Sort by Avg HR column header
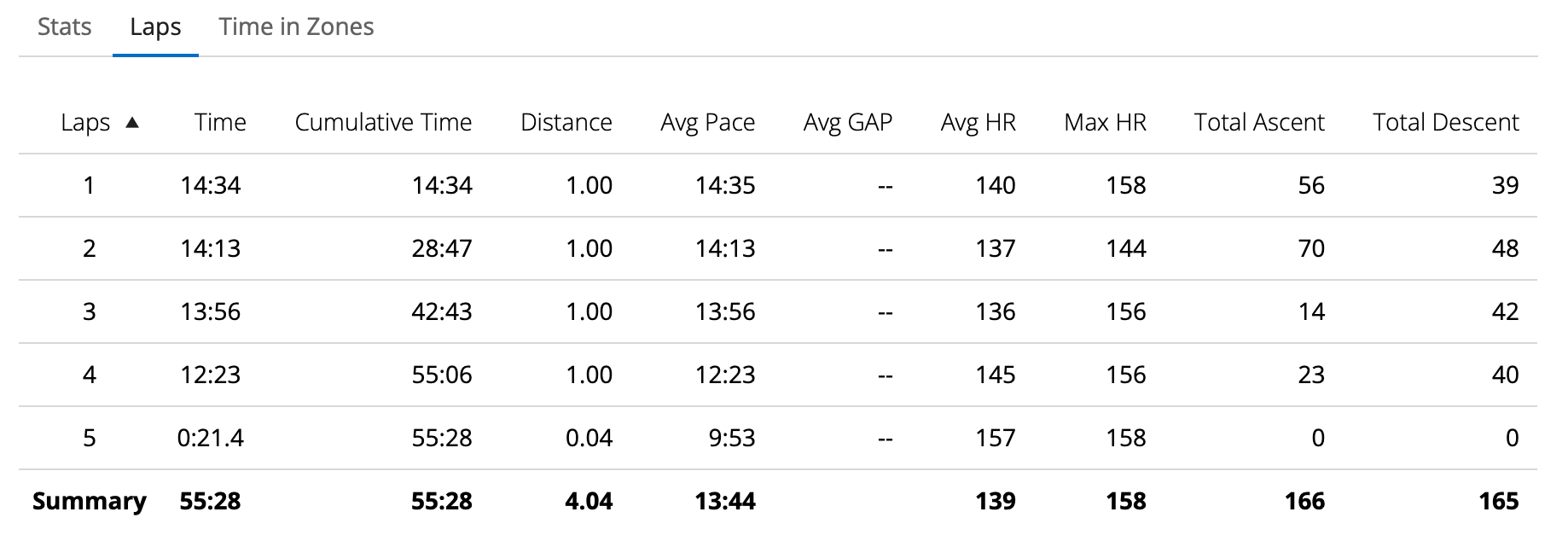 coord(978,123)
